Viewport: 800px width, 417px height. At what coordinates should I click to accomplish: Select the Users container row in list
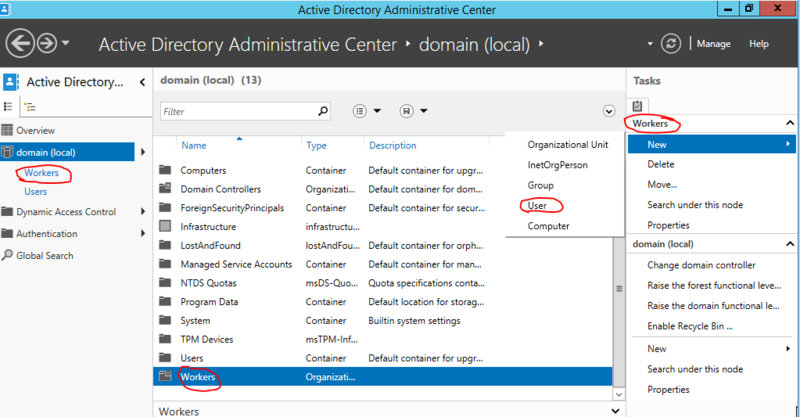tap(383, 358)
